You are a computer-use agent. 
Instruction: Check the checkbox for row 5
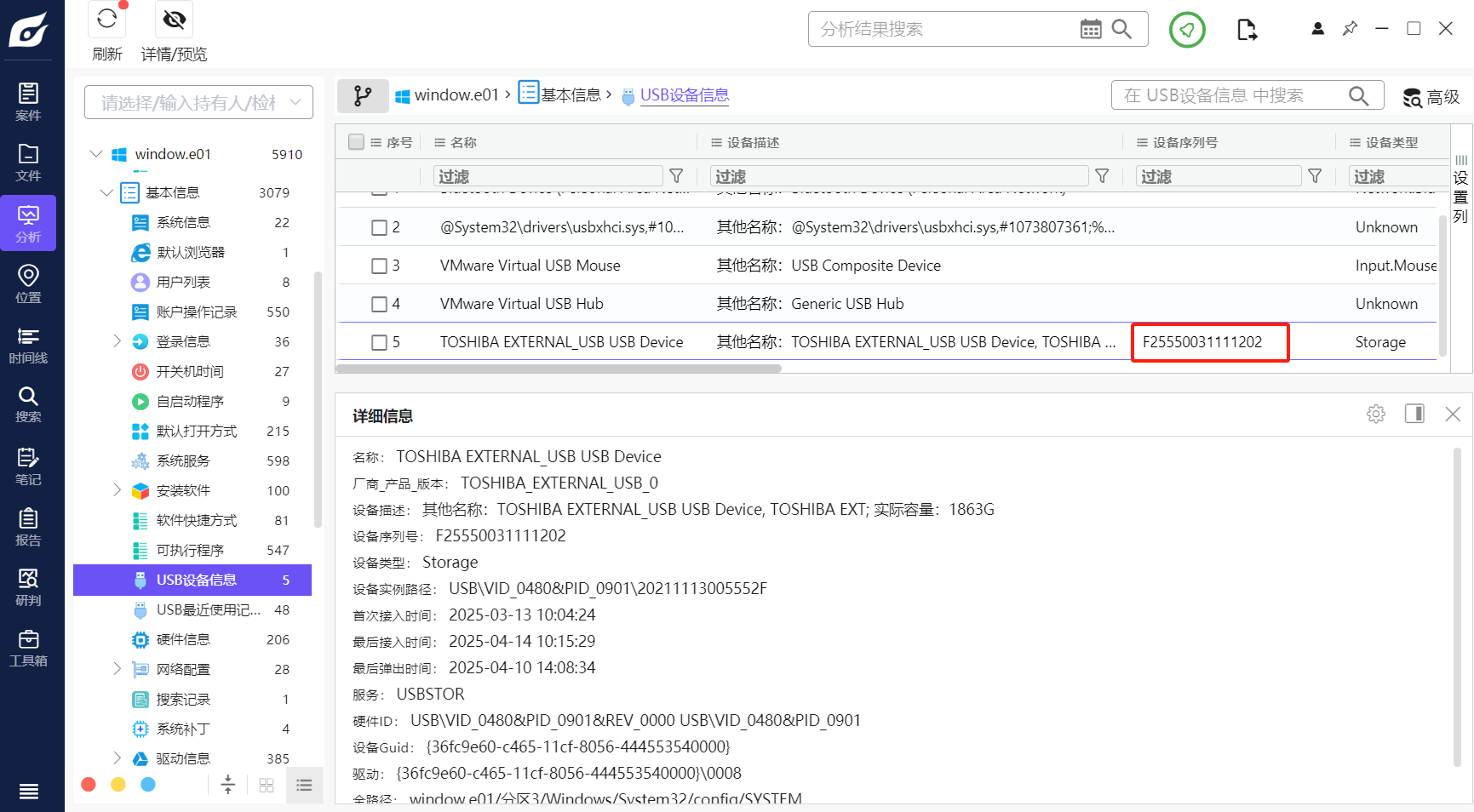pyautogui.click(x=380, y=342)
